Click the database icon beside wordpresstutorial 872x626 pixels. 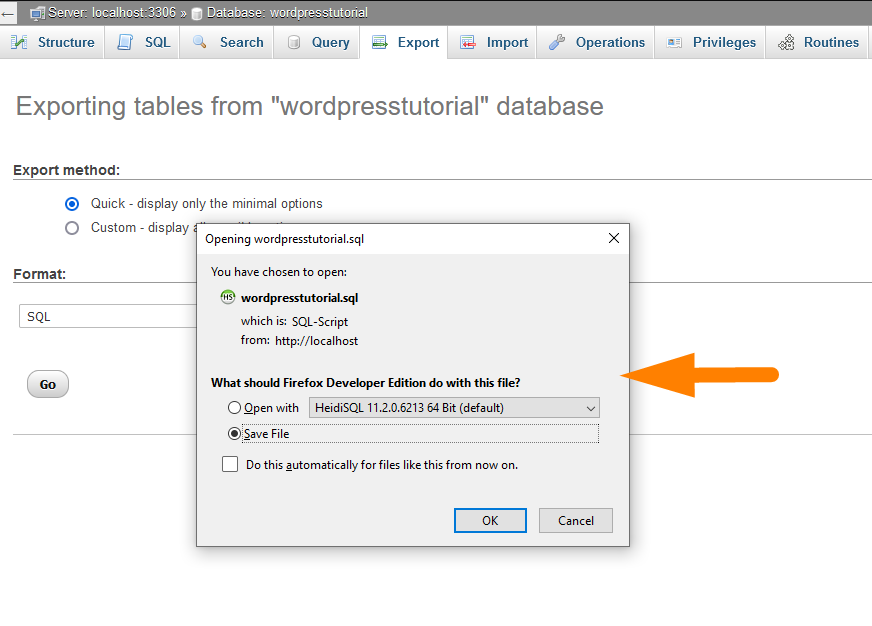pos(196,14)
